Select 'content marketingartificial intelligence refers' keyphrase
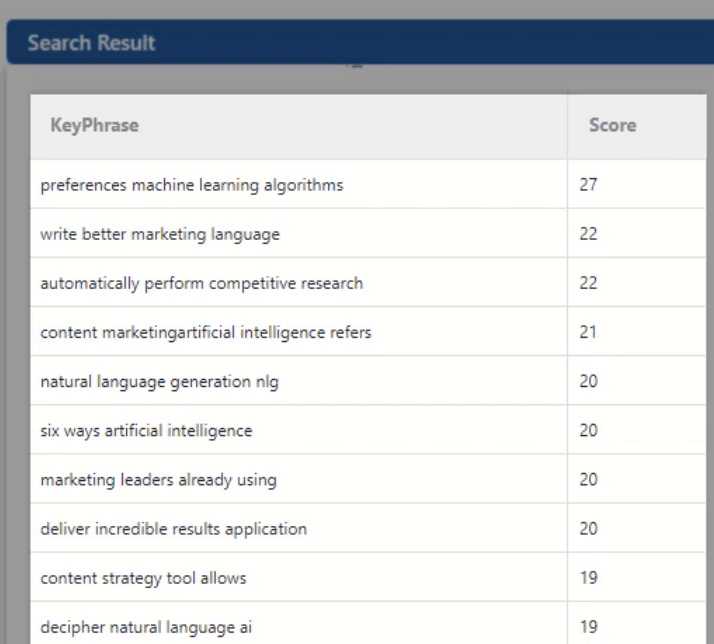Screen dimensions: 714x644 [x=206, y=332]
